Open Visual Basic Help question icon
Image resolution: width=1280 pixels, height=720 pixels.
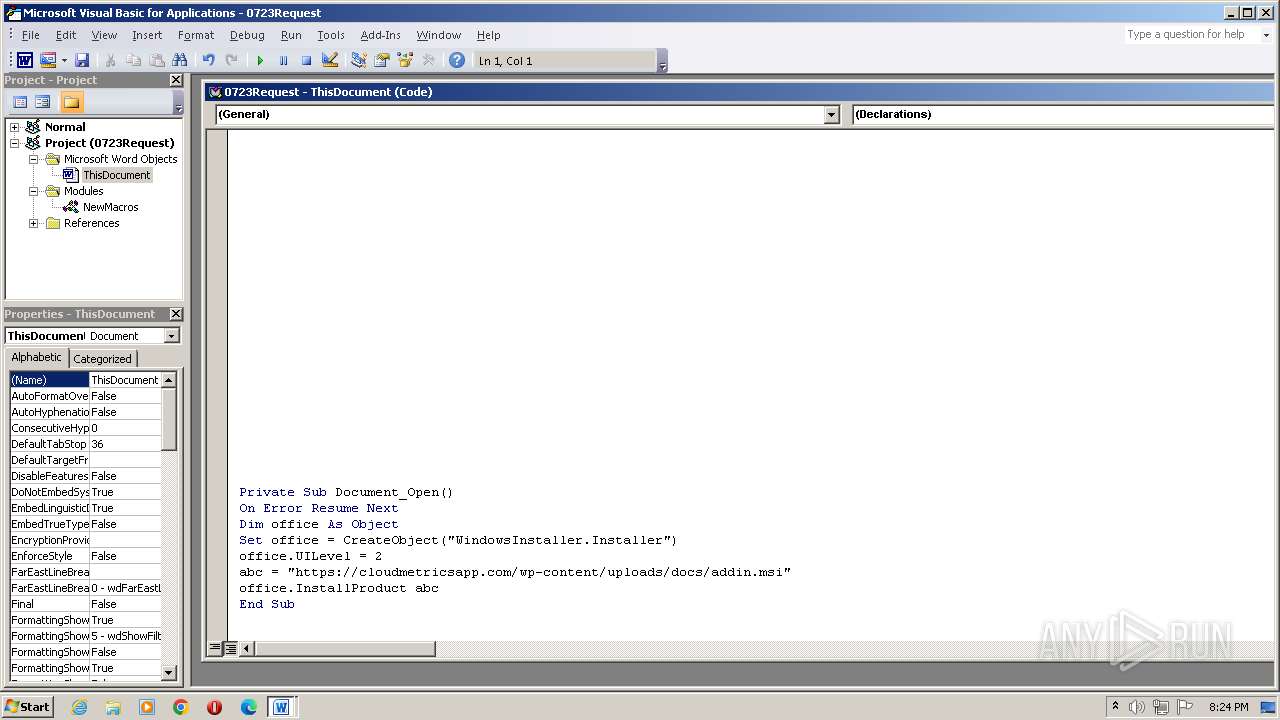(x=457, y=61)
